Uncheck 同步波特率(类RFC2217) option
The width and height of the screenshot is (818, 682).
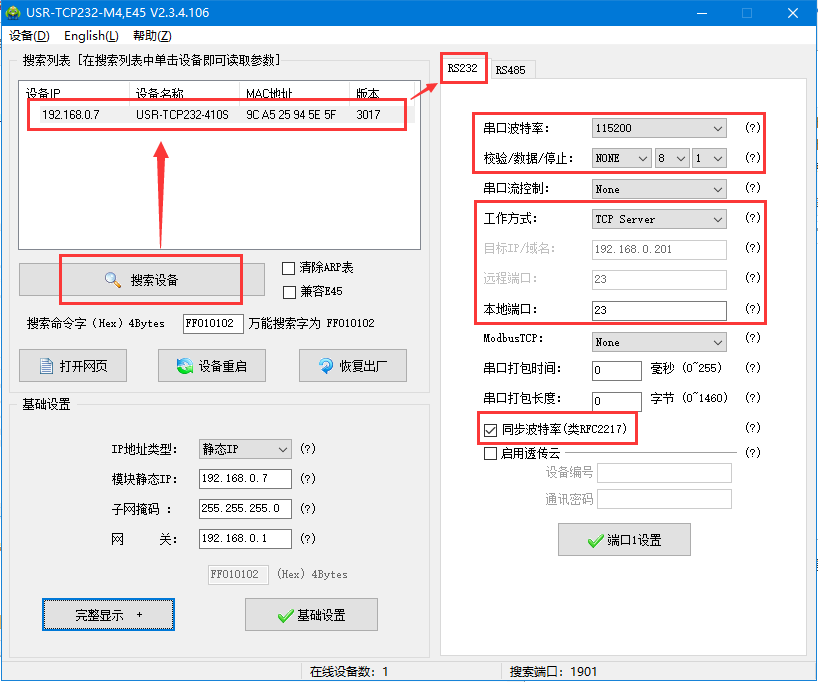(x=490, y=429)
